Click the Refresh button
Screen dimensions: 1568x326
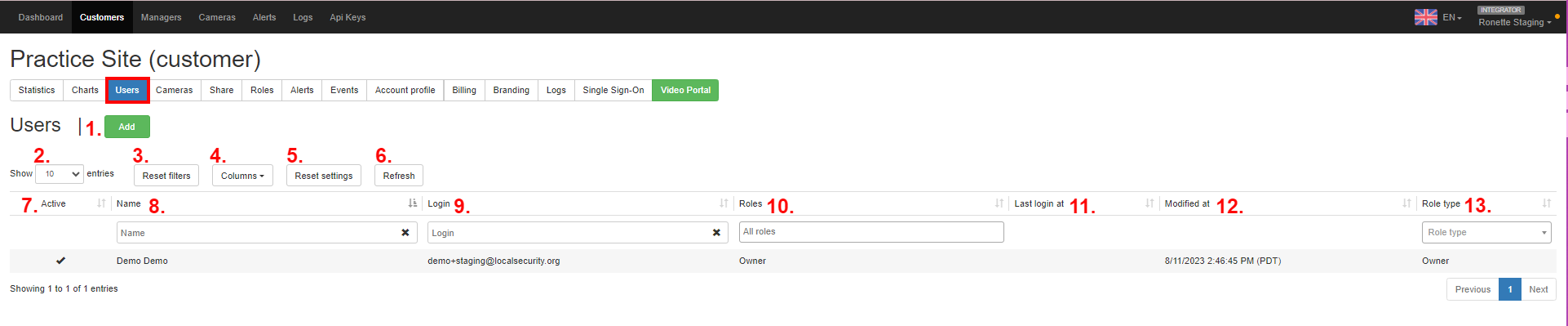click(399, 176)
